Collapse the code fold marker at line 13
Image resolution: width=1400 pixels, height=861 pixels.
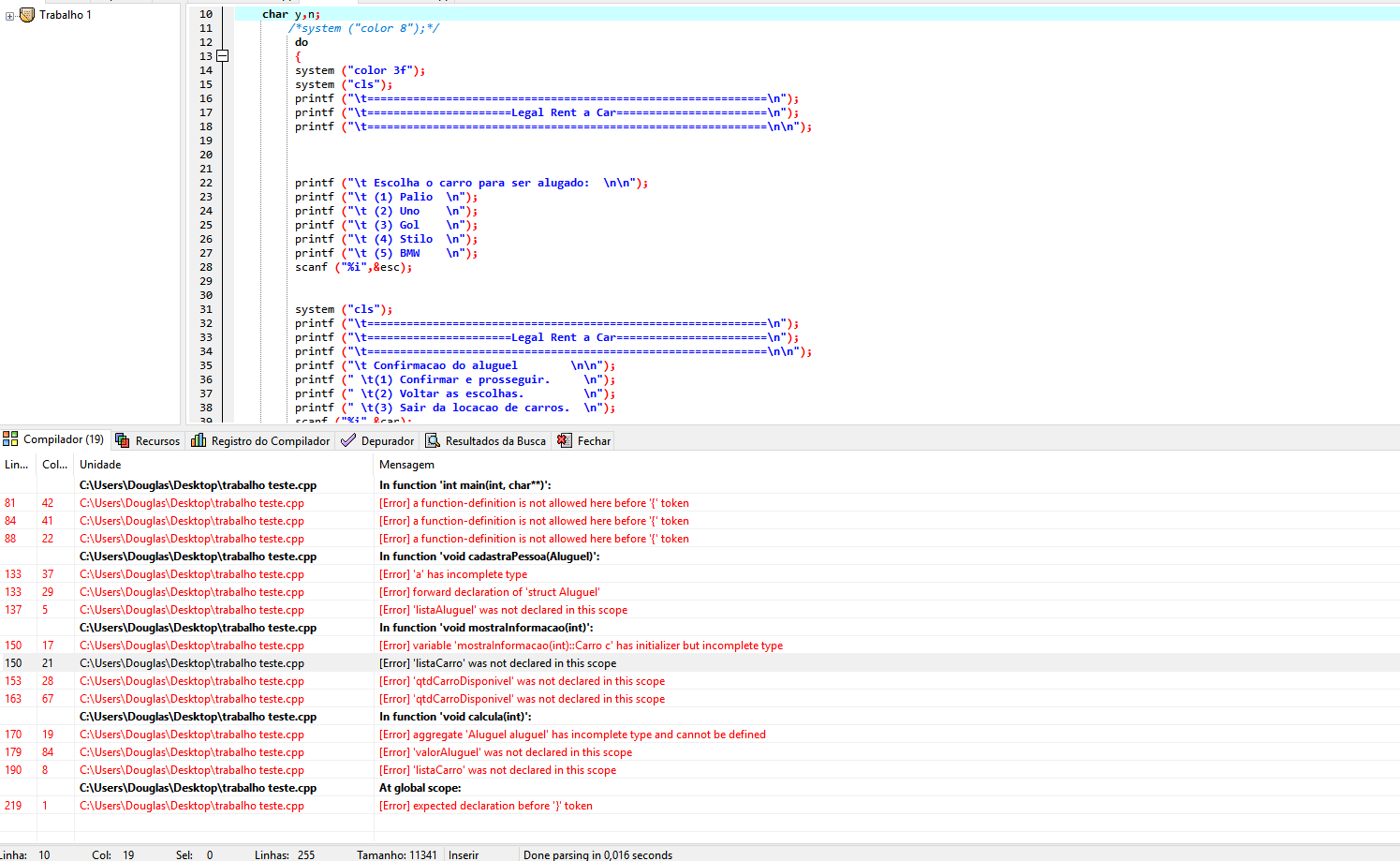222,56
